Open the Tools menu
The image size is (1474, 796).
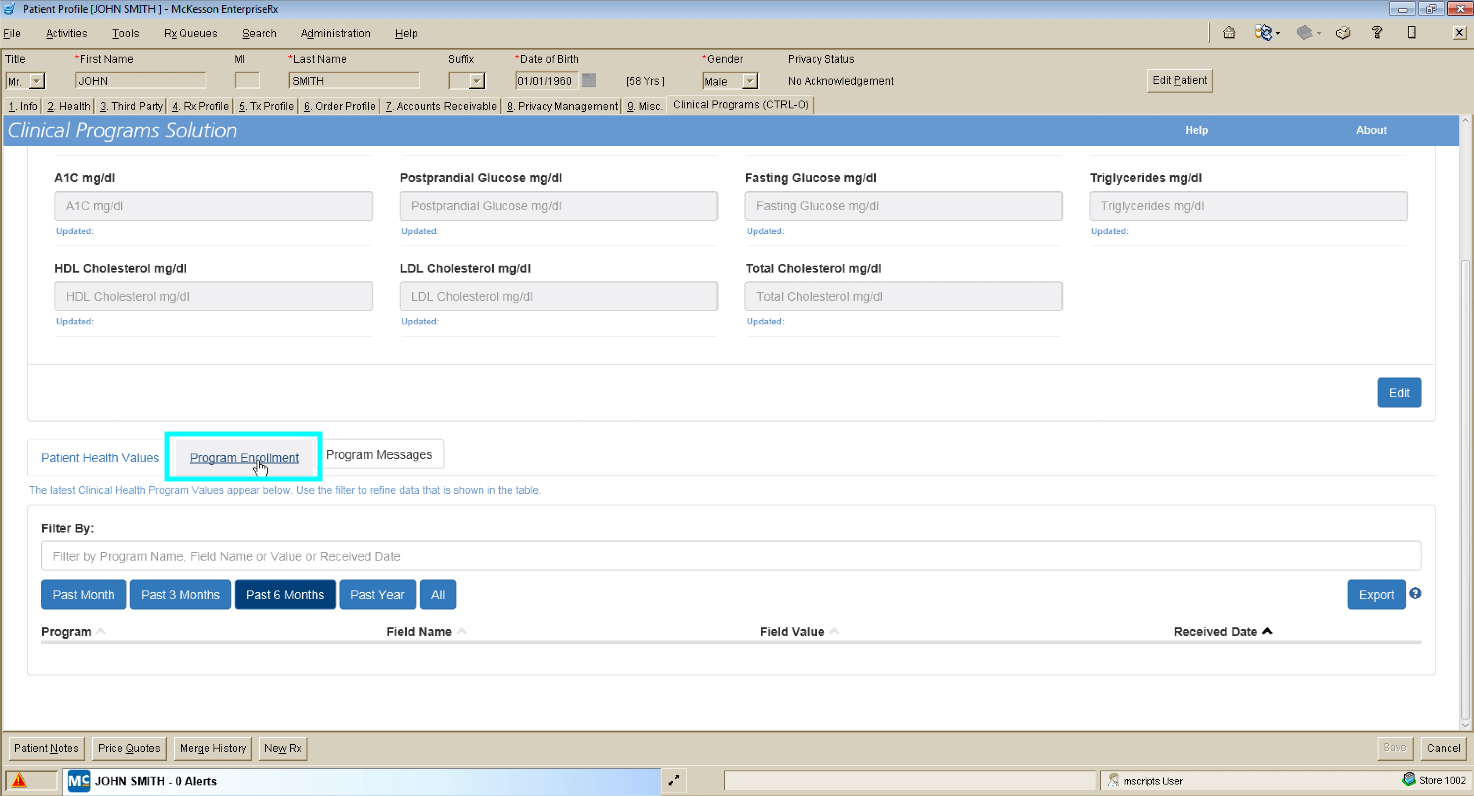click(126, 33)
